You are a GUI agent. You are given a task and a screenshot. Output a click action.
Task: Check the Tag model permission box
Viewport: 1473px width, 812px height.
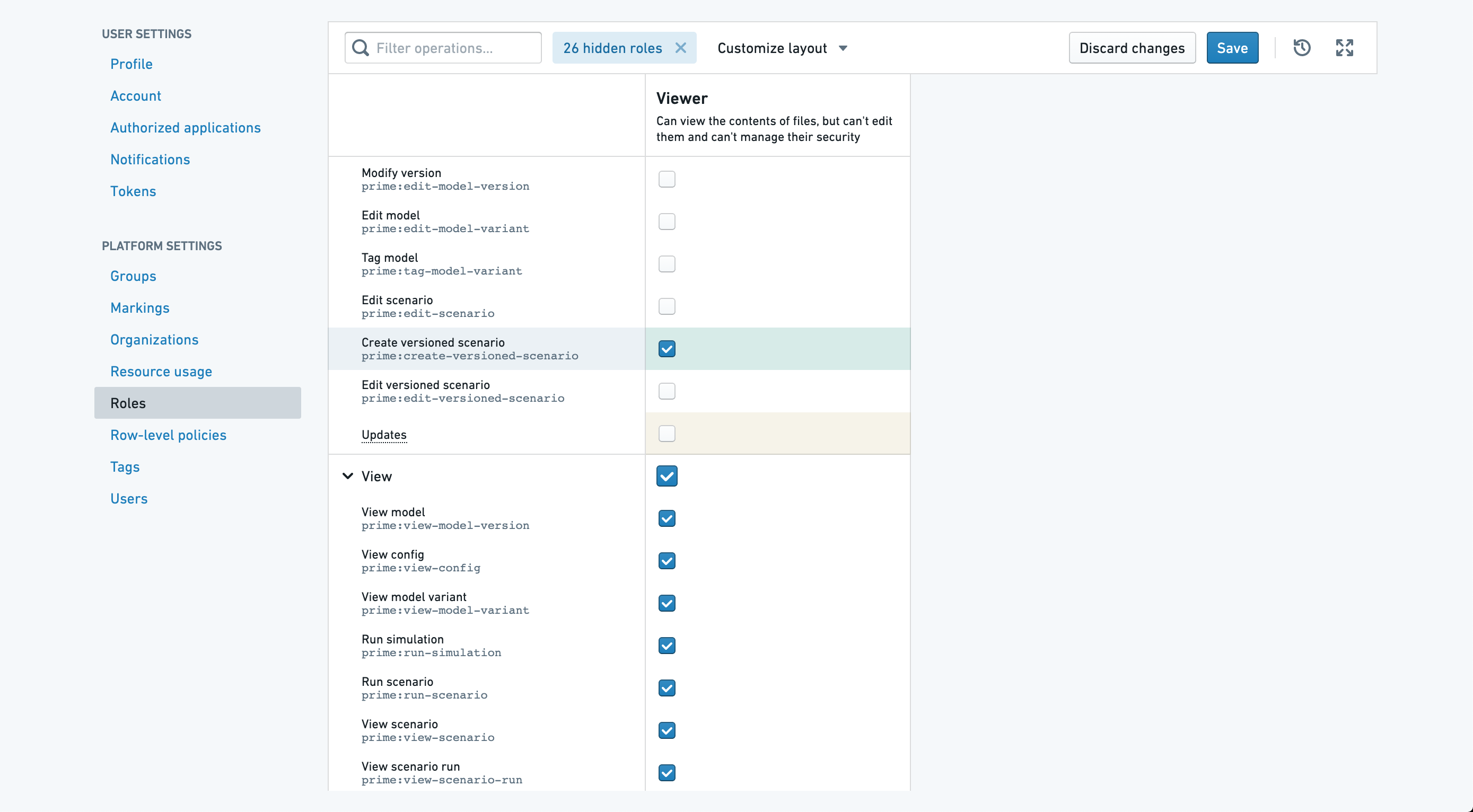pyautogui.click(x=667, y=264)
